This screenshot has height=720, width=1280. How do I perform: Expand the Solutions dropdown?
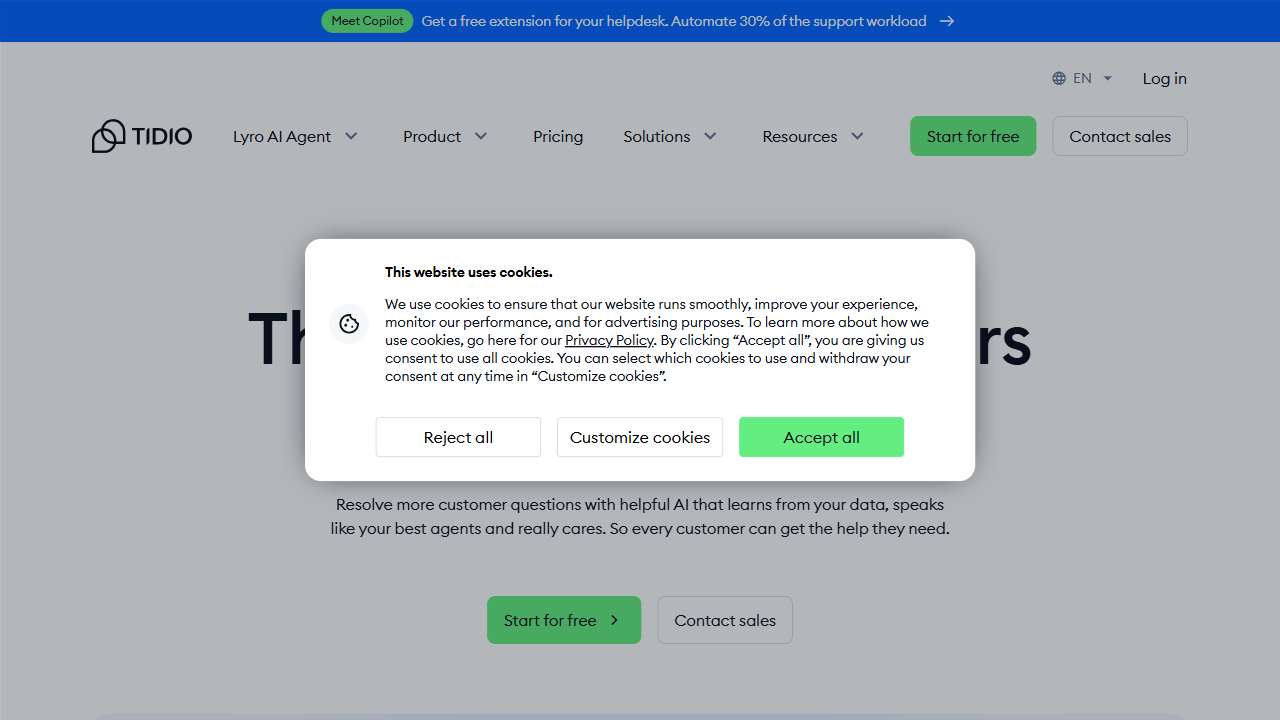click(670, 136)
